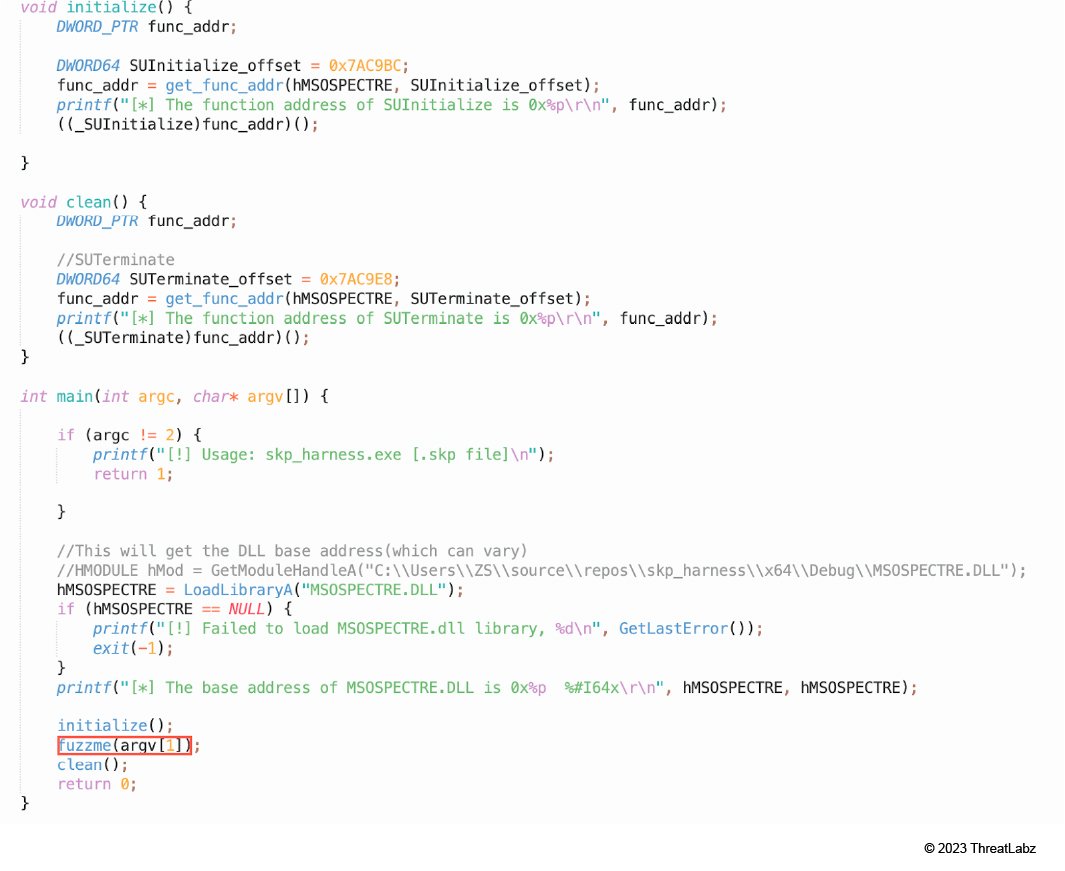
Task: Click the highlighted fuzzme(argv[1]) call
Action: point(125,745)
